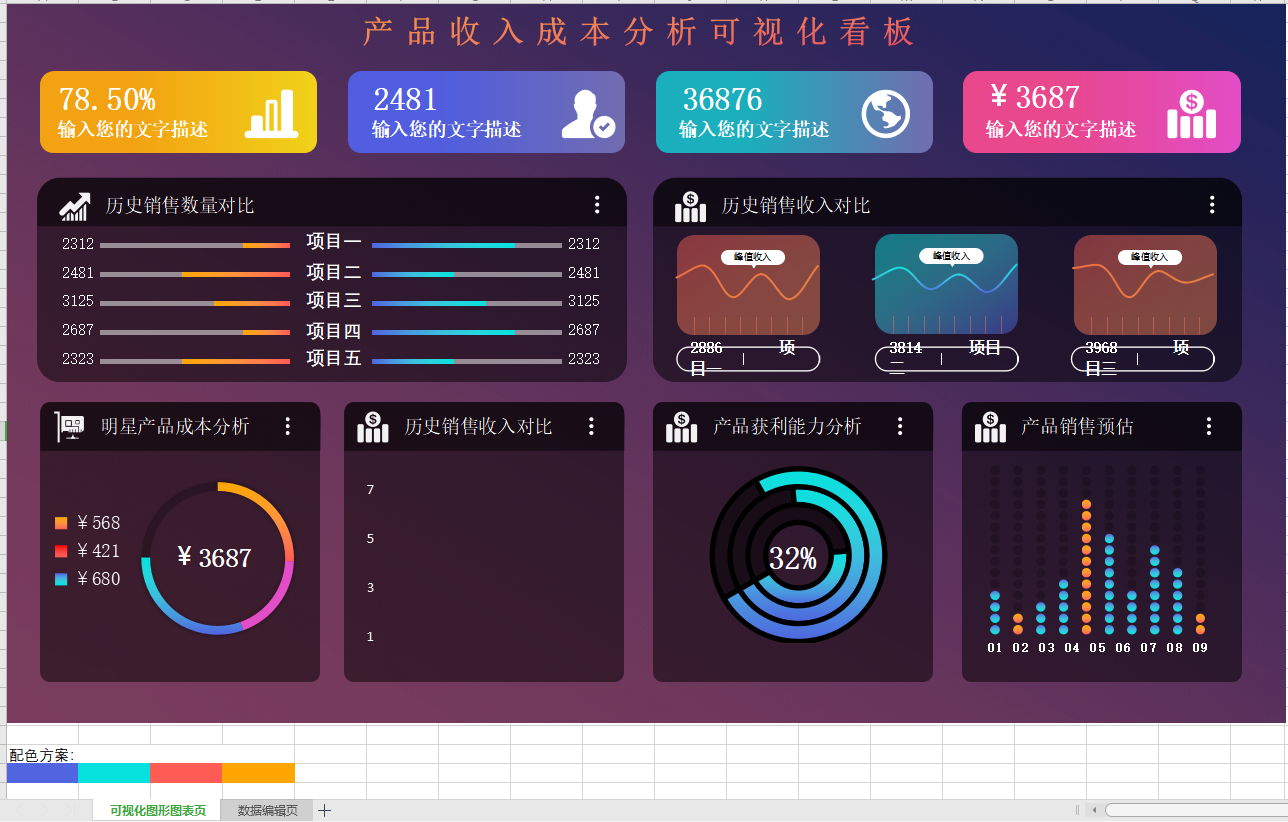1288x822 pixels.
Task: Click the 项目一 pill under the first mini chart
Action: pyautogui.click(x=747, y=356)
